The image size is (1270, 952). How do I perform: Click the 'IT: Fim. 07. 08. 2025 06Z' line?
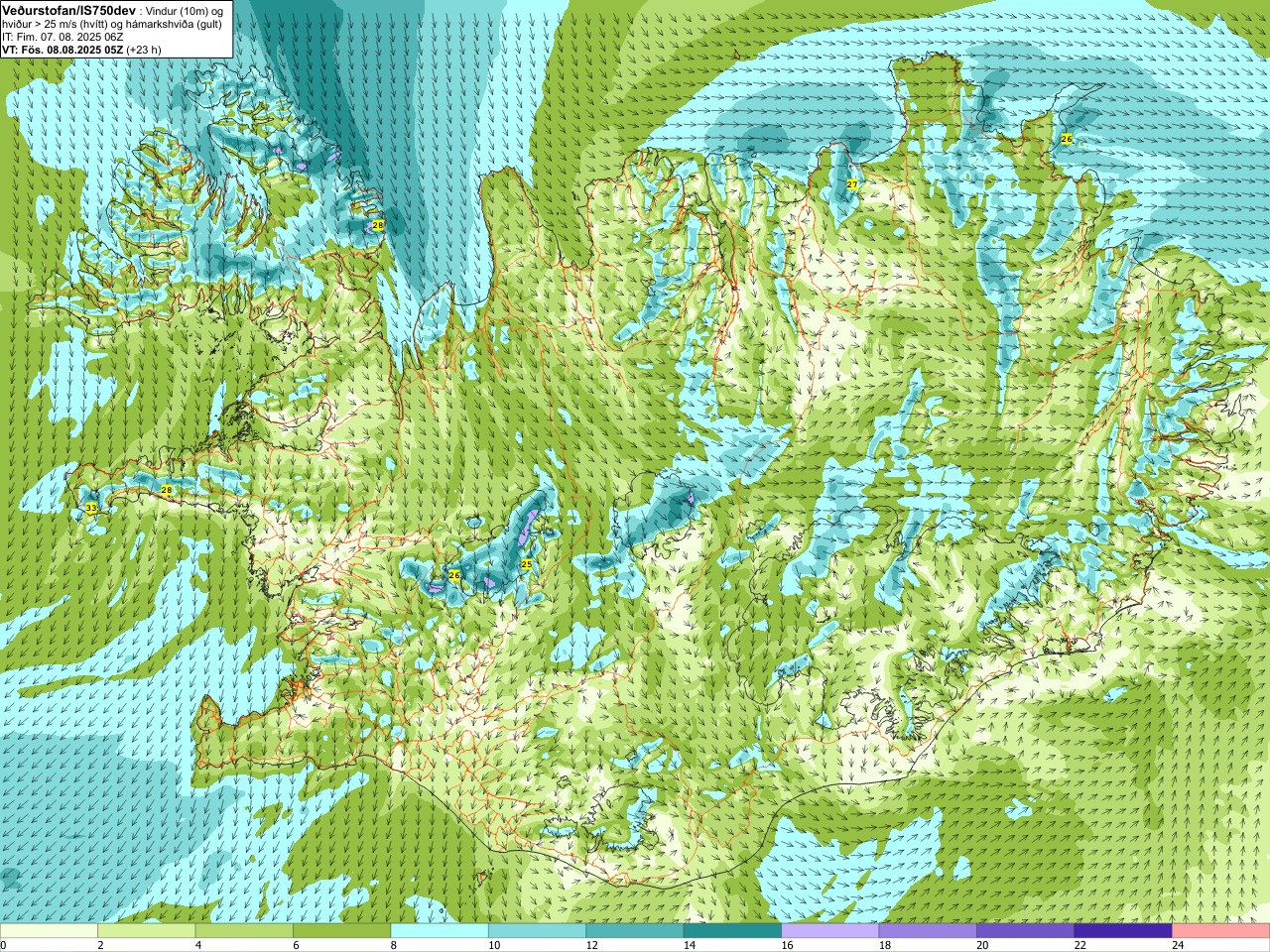62,37
